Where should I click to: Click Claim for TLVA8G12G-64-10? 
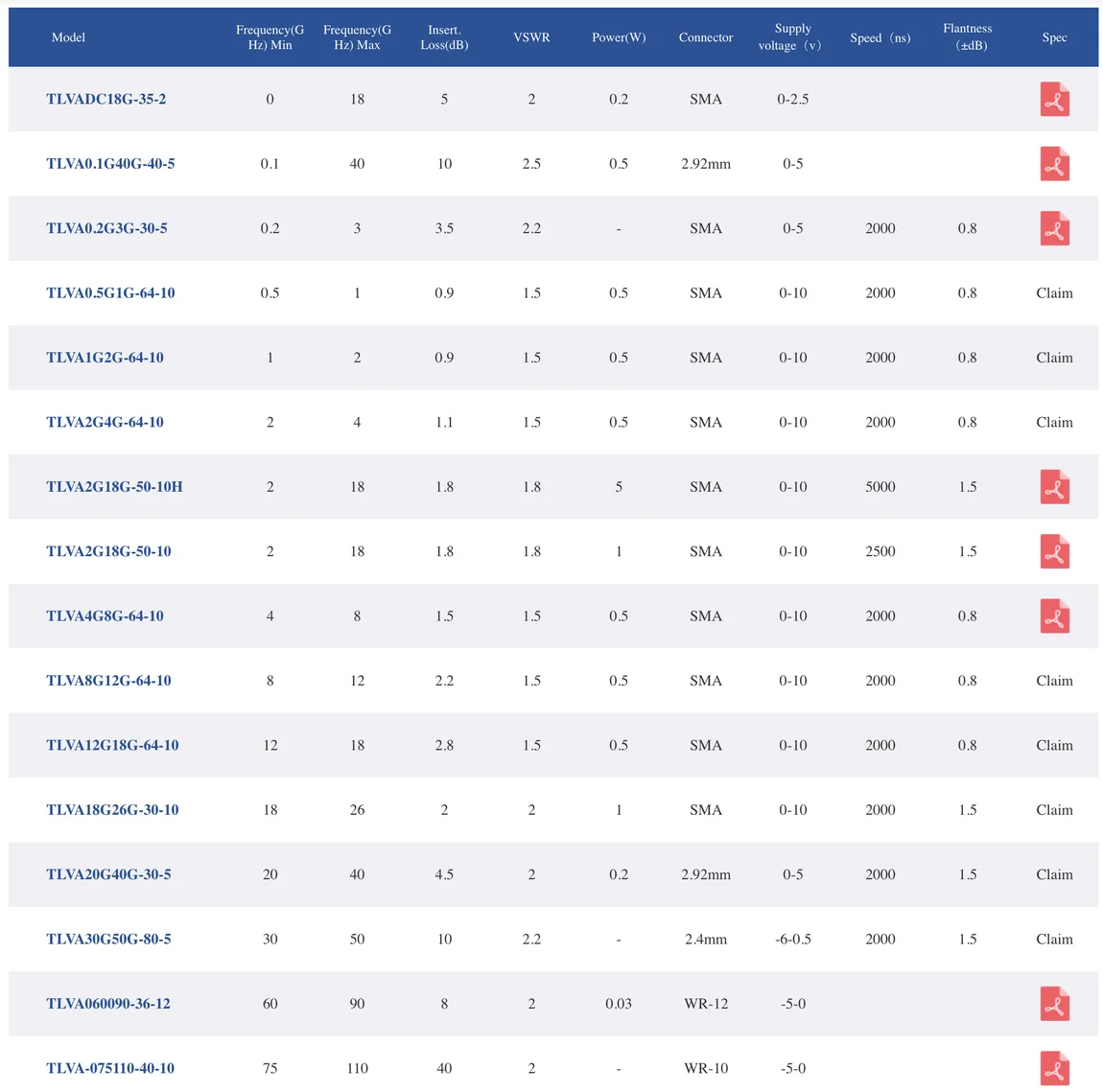(1054, 681)
